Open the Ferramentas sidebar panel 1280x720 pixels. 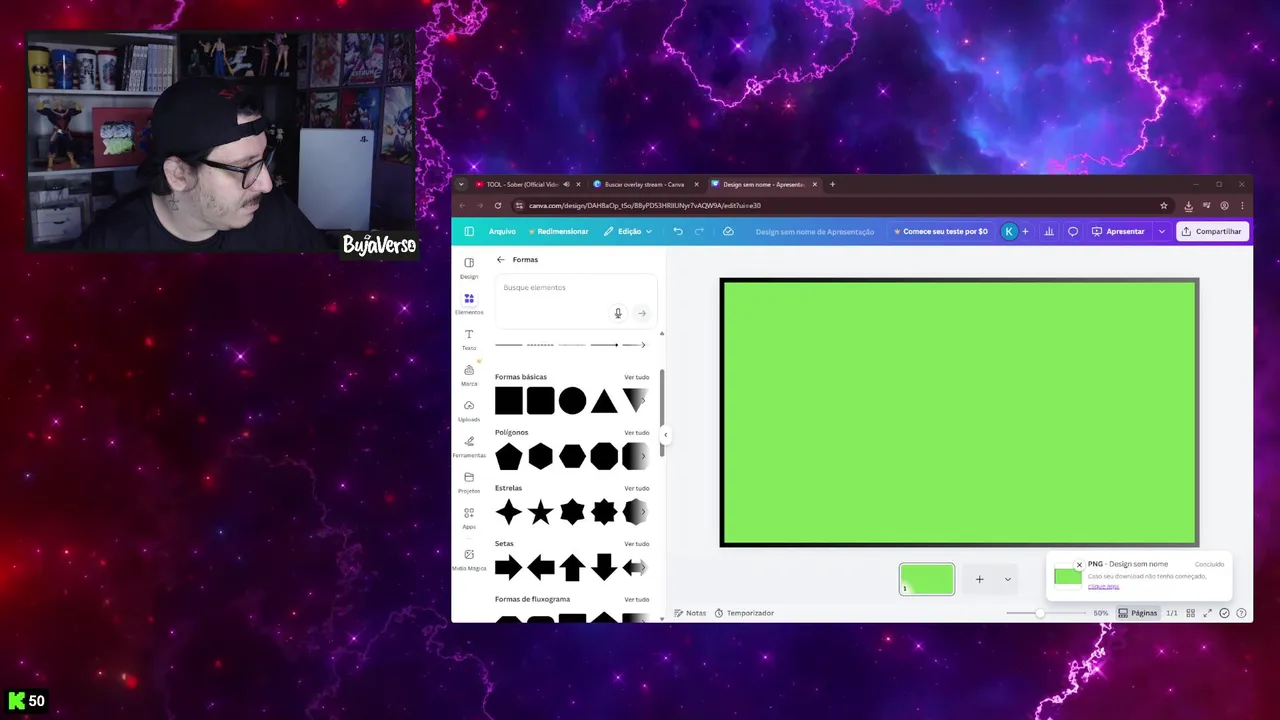coord(469,446)
